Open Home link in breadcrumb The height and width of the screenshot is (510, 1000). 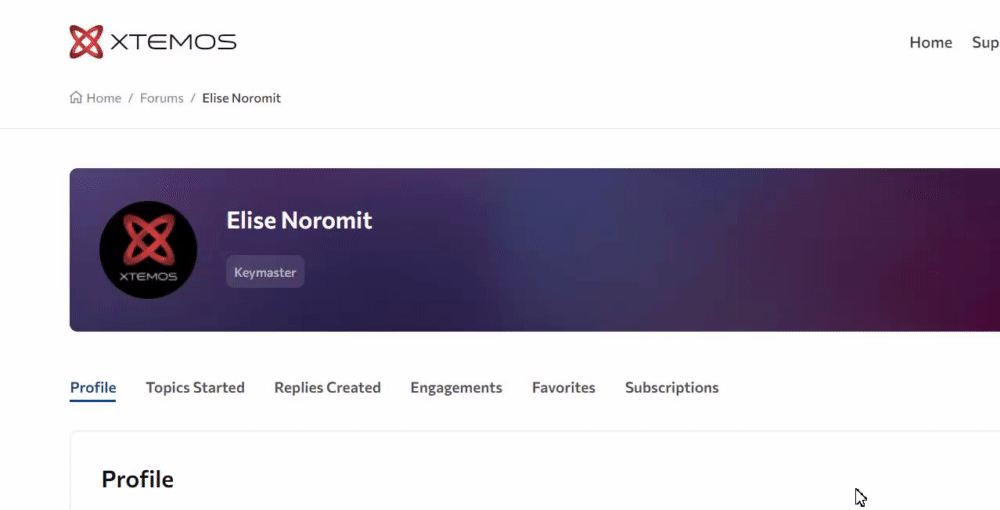point(103,98)
